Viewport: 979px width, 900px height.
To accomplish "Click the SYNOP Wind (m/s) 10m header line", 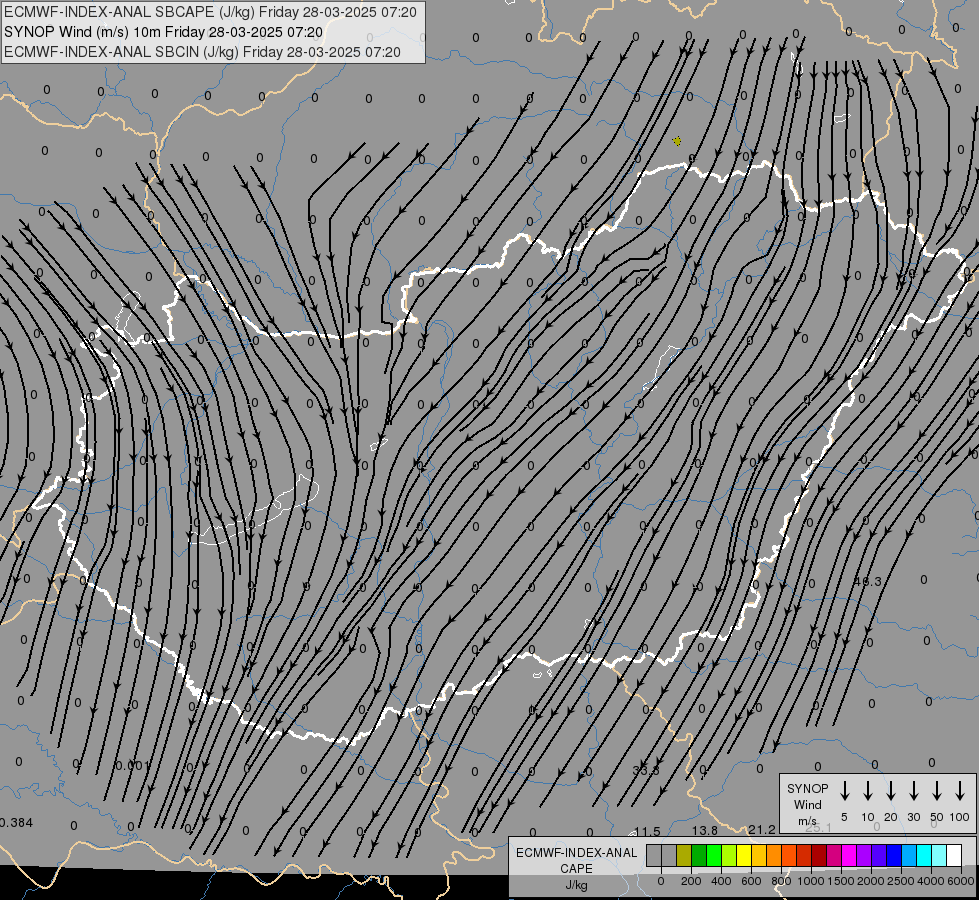I will click(x=163, y=32).
